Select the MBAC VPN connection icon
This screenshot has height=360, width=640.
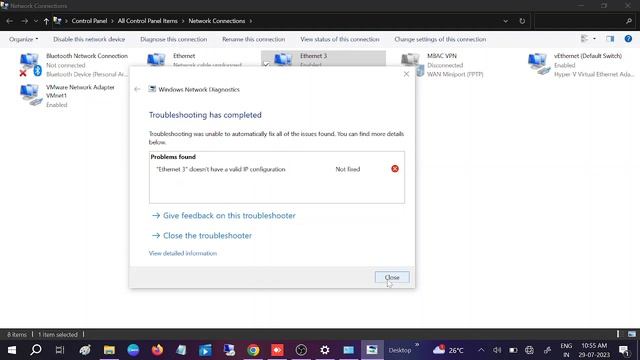412,64
